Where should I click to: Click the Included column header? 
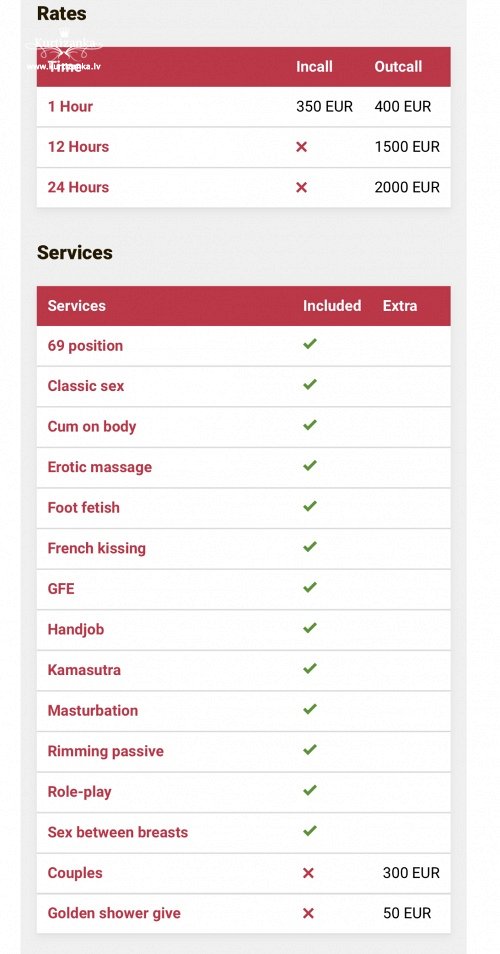point(332,305)
